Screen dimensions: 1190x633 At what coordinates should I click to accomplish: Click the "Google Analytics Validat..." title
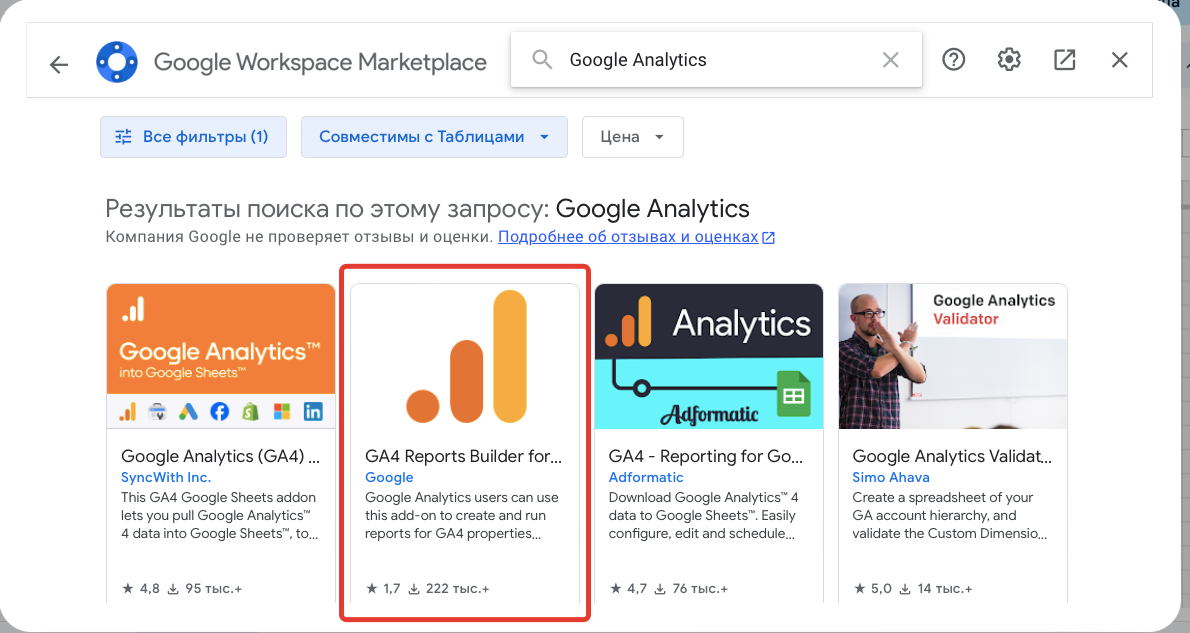point(952,456)
